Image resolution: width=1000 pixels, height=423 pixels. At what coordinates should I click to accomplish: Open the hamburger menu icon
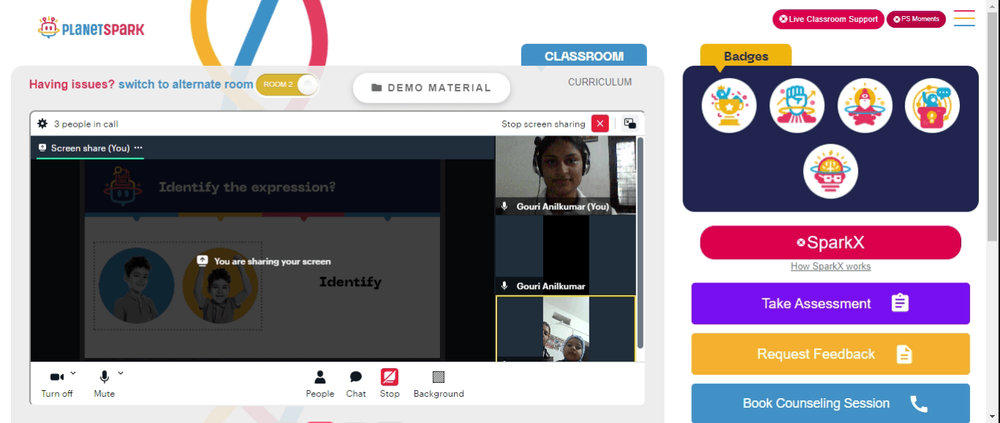(x=964, y=19)
